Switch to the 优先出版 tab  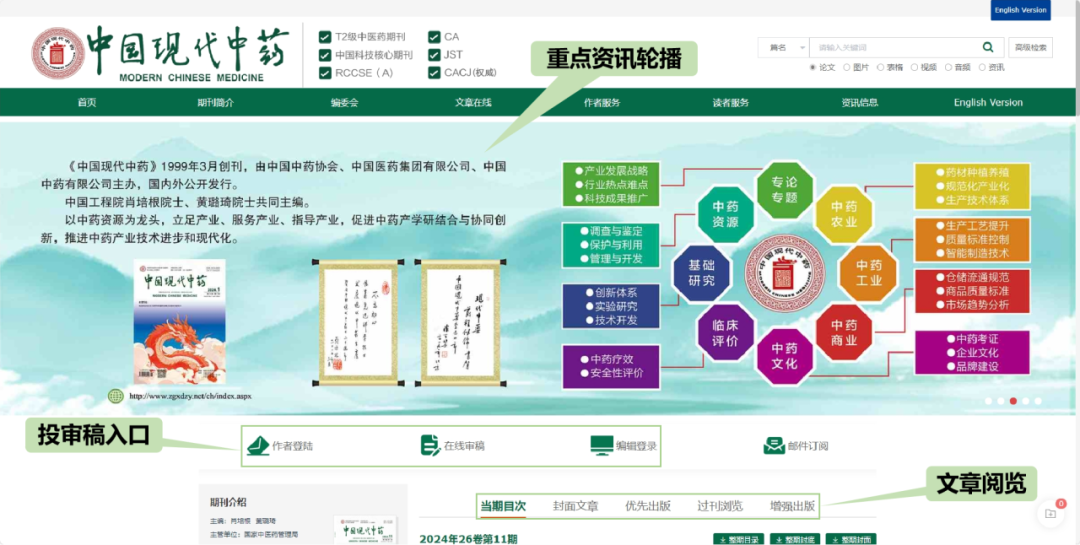click(x=647, y=506)
